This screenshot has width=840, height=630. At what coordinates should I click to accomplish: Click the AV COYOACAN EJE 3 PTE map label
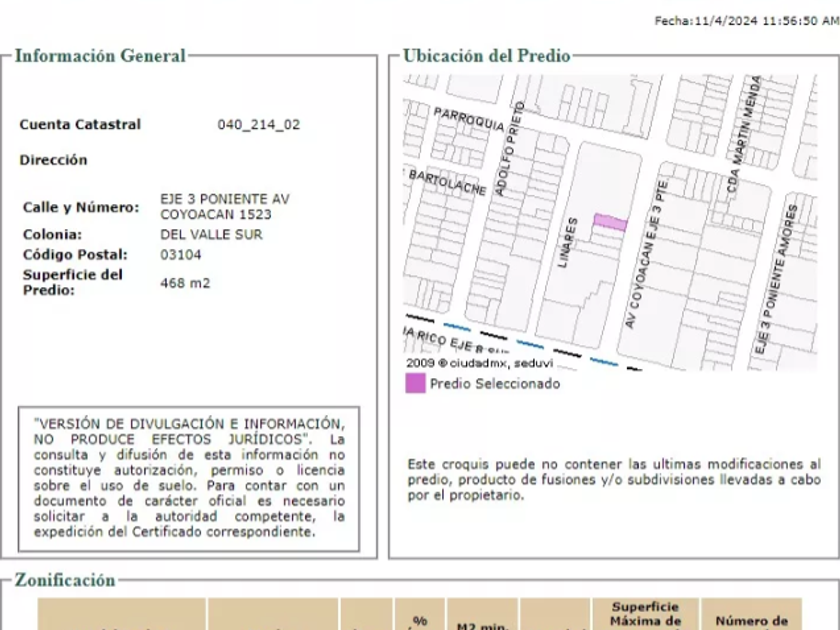(648, 254)
